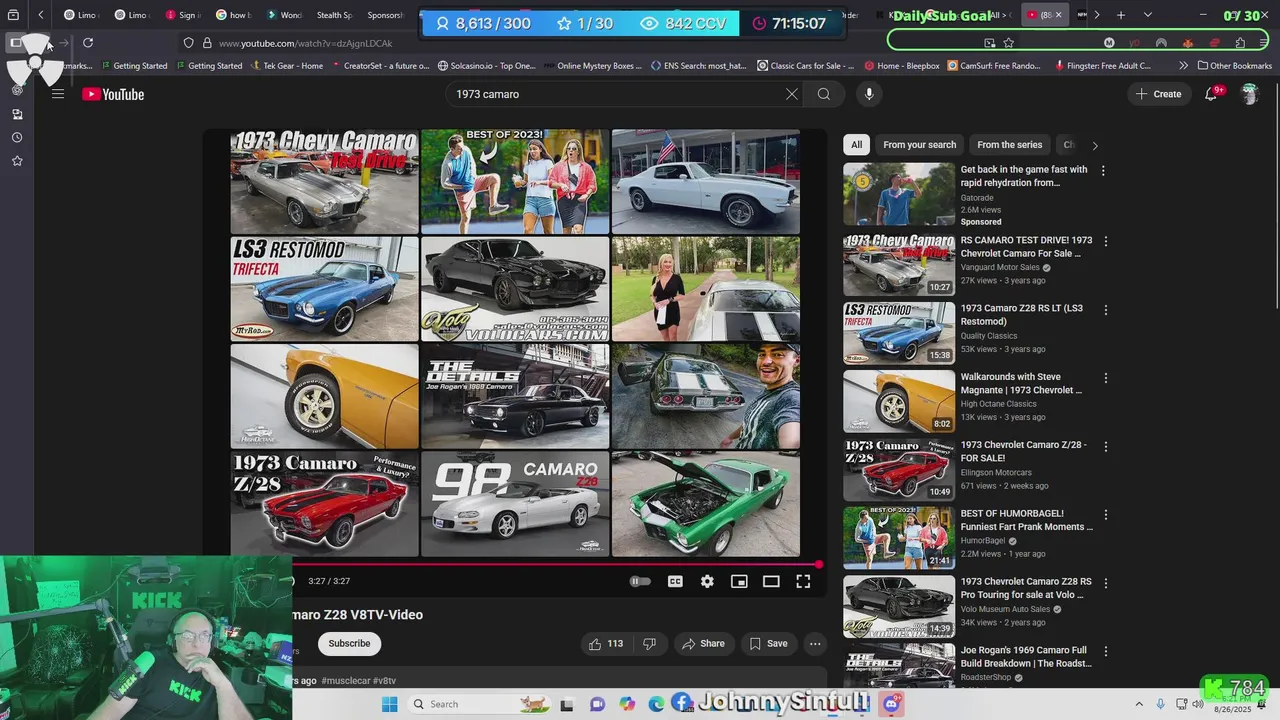Select the All filter chip
Image resolution: width=1280 pixels, height=720 pixels.
tap(856, 145)
